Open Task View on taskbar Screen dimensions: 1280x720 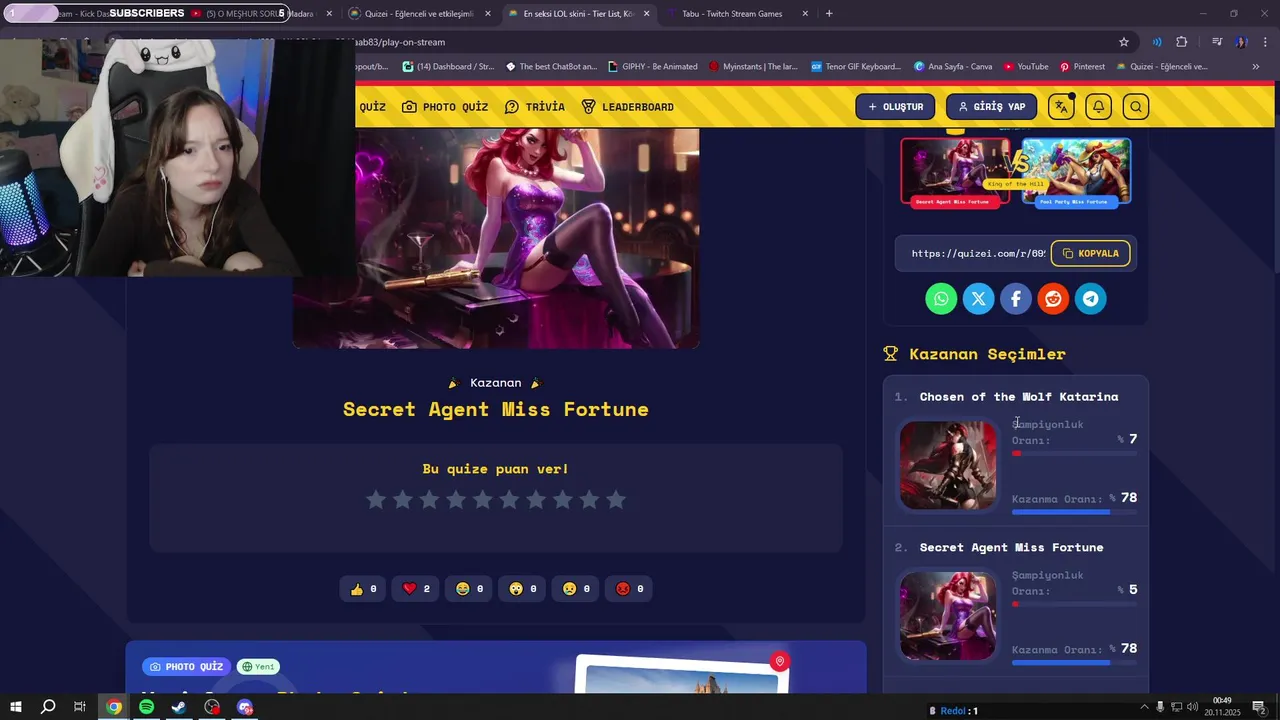tap(80, 707)
